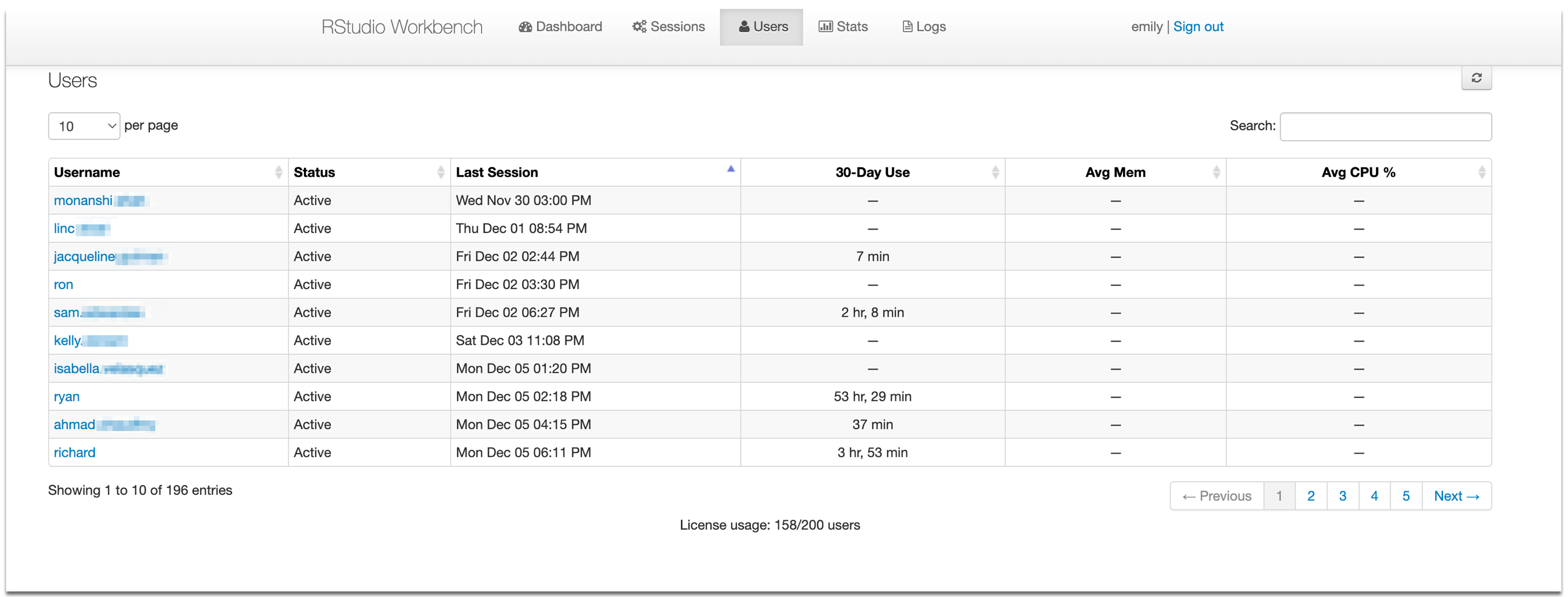Click the refresh icon button
Viewport: 1568px width, 597px height.
tap(1475, 78)
